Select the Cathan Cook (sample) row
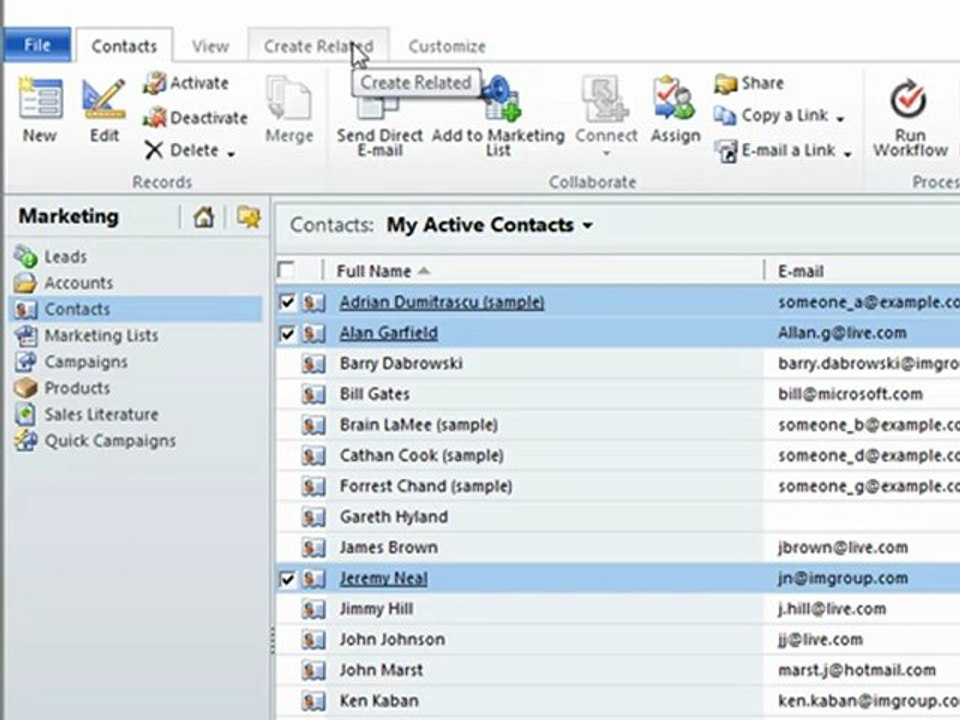 pyautogui.click(x=618, y=456)
